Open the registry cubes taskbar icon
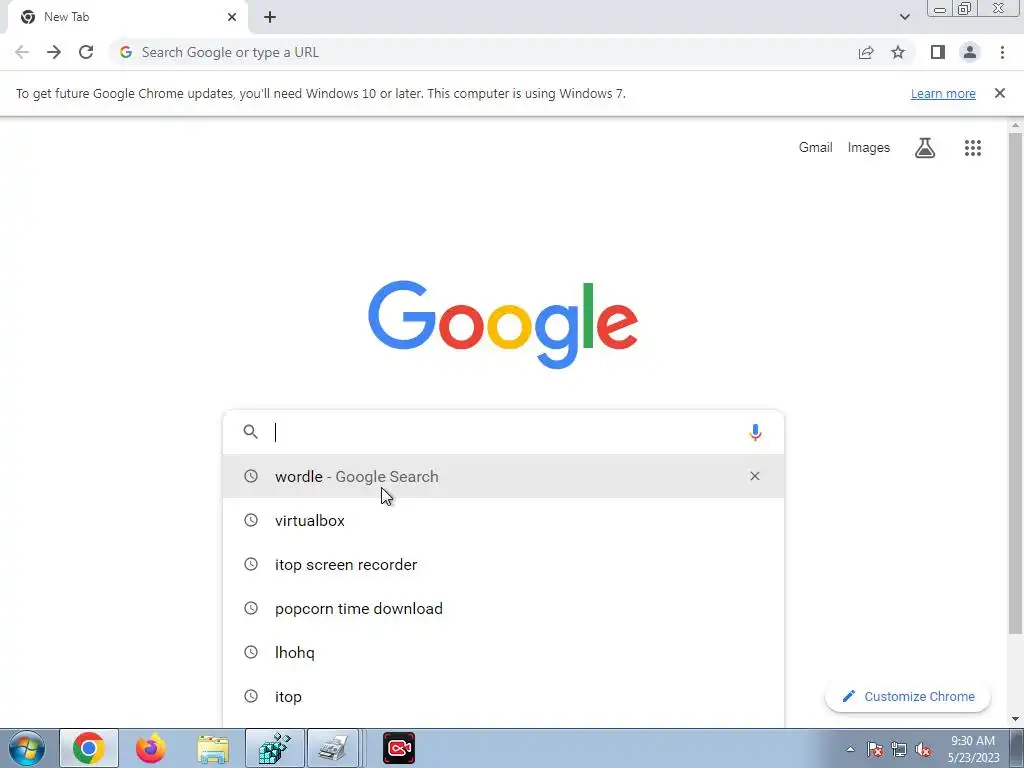The height and width of the screenshot is (768, 1024). coord(275,748)
